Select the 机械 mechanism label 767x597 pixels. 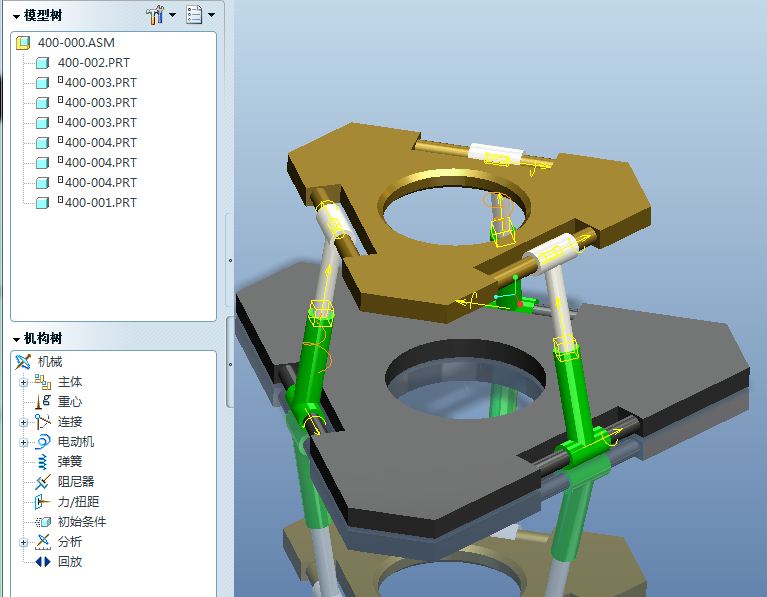50,362
